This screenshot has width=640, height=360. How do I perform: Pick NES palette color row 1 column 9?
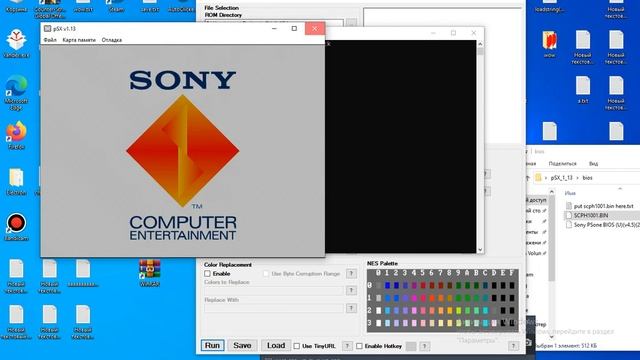tap(458, 298)
